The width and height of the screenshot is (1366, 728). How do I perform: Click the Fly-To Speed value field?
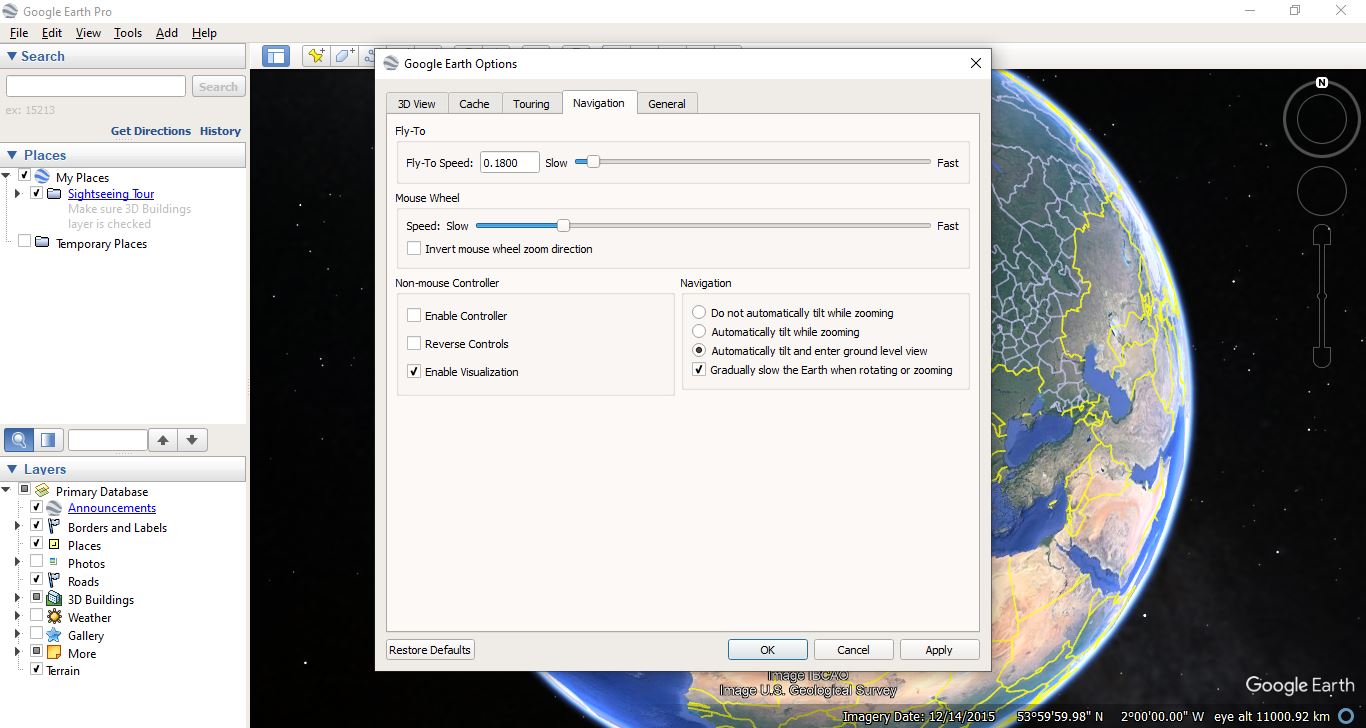[x=509, y=162]
